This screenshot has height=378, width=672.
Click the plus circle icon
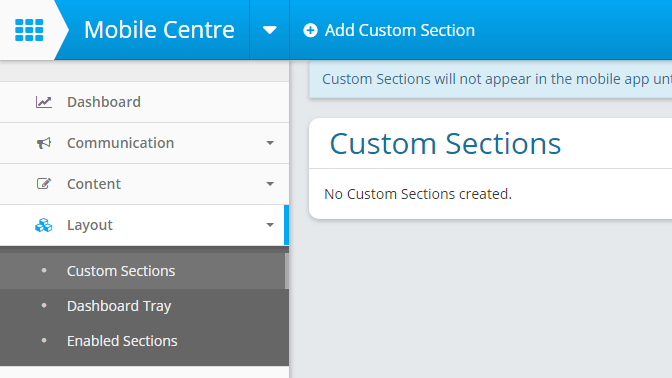point(310,30)
